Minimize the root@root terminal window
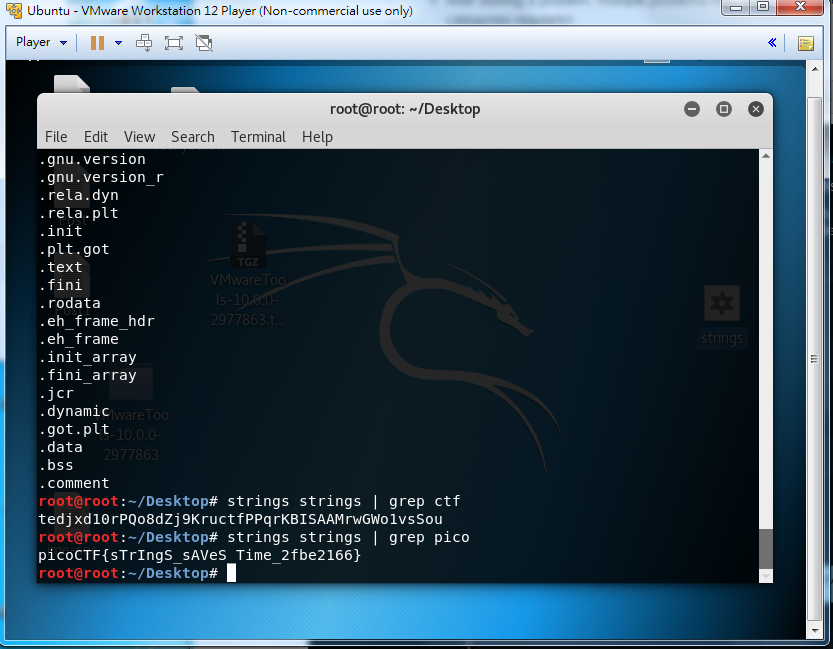The width and height of the screenshot is (833, 649). [692, 109]
